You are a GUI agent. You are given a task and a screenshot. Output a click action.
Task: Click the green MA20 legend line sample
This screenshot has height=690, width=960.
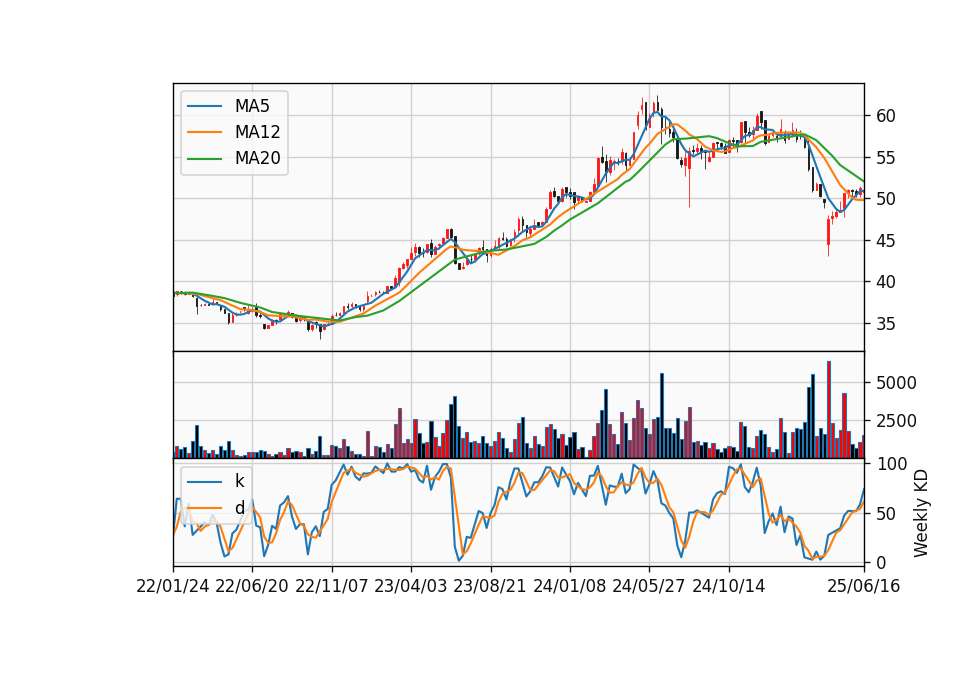click(204, 159)
